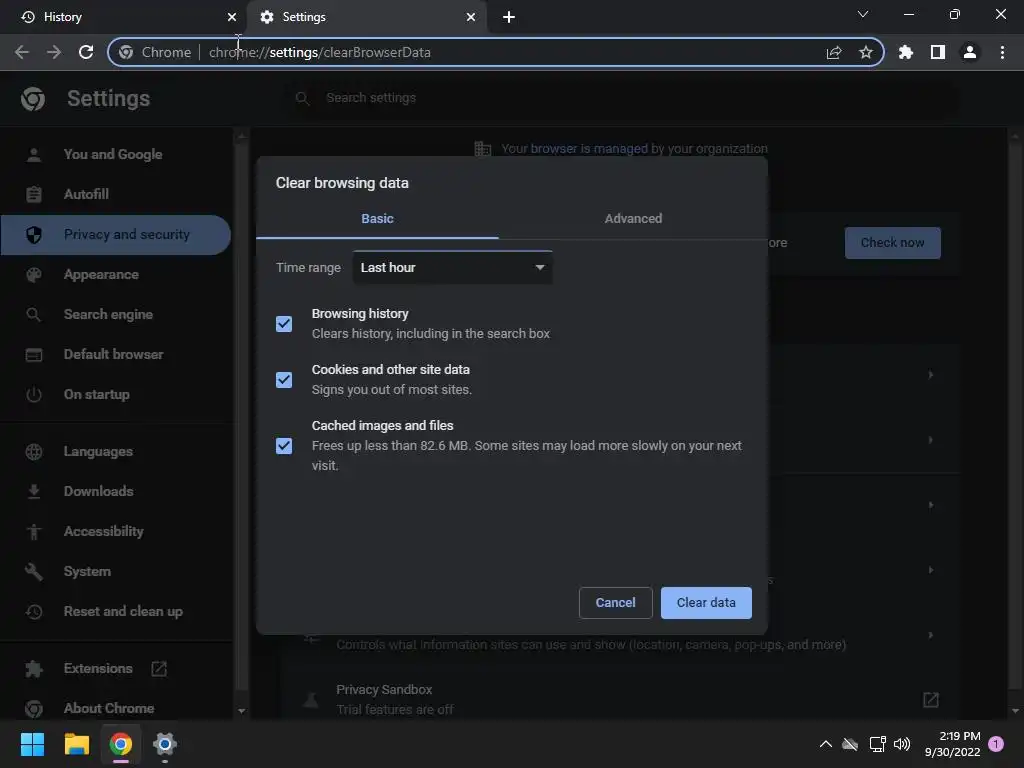Open Chrome three-dot menu

(1002, 52)
